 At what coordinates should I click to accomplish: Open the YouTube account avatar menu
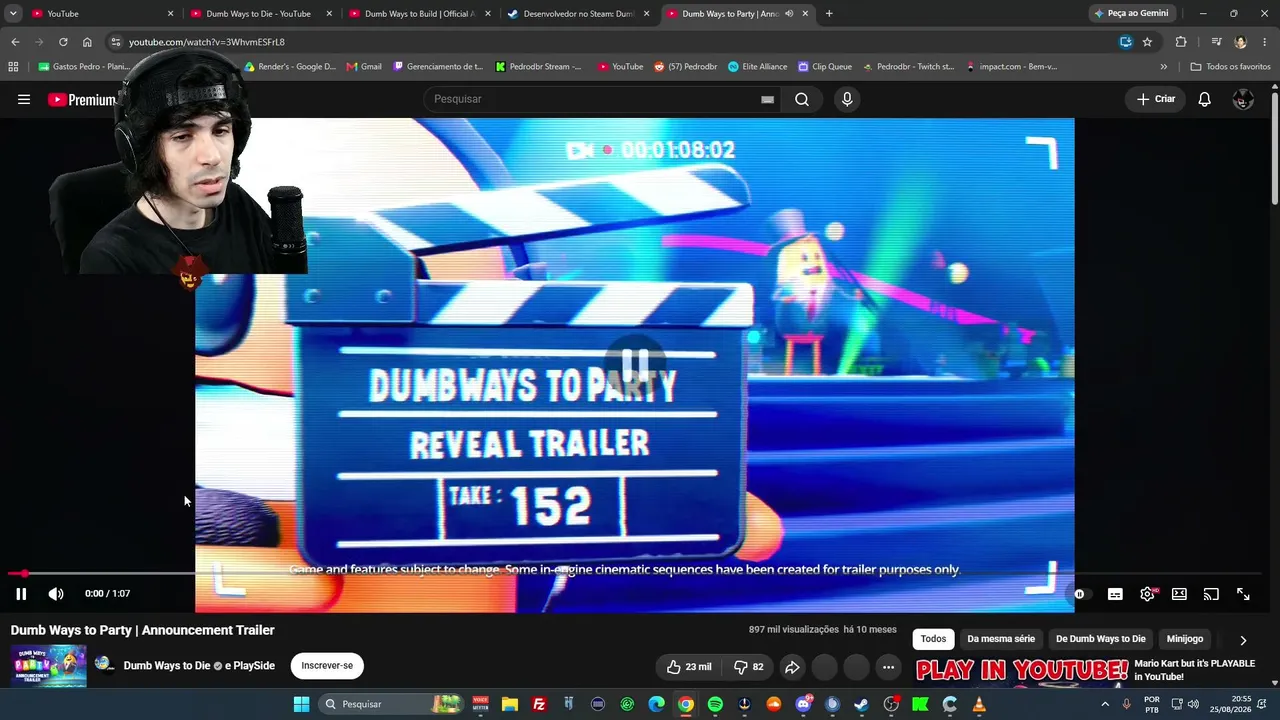1243,99
